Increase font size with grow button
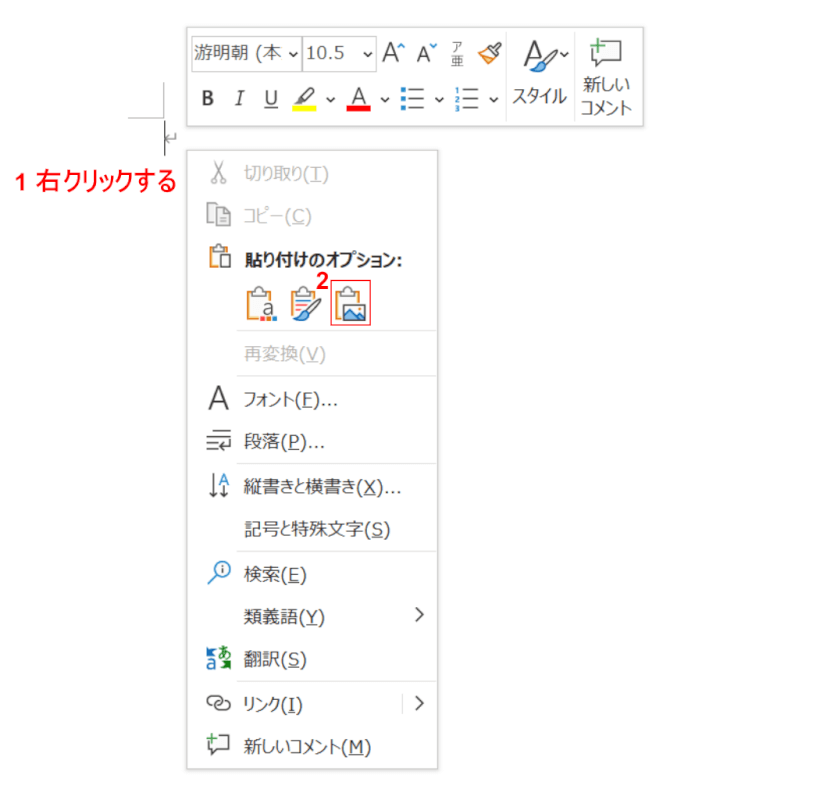This screenshot has width=834, height=800. pyautogui.click(x=394, y=53)
